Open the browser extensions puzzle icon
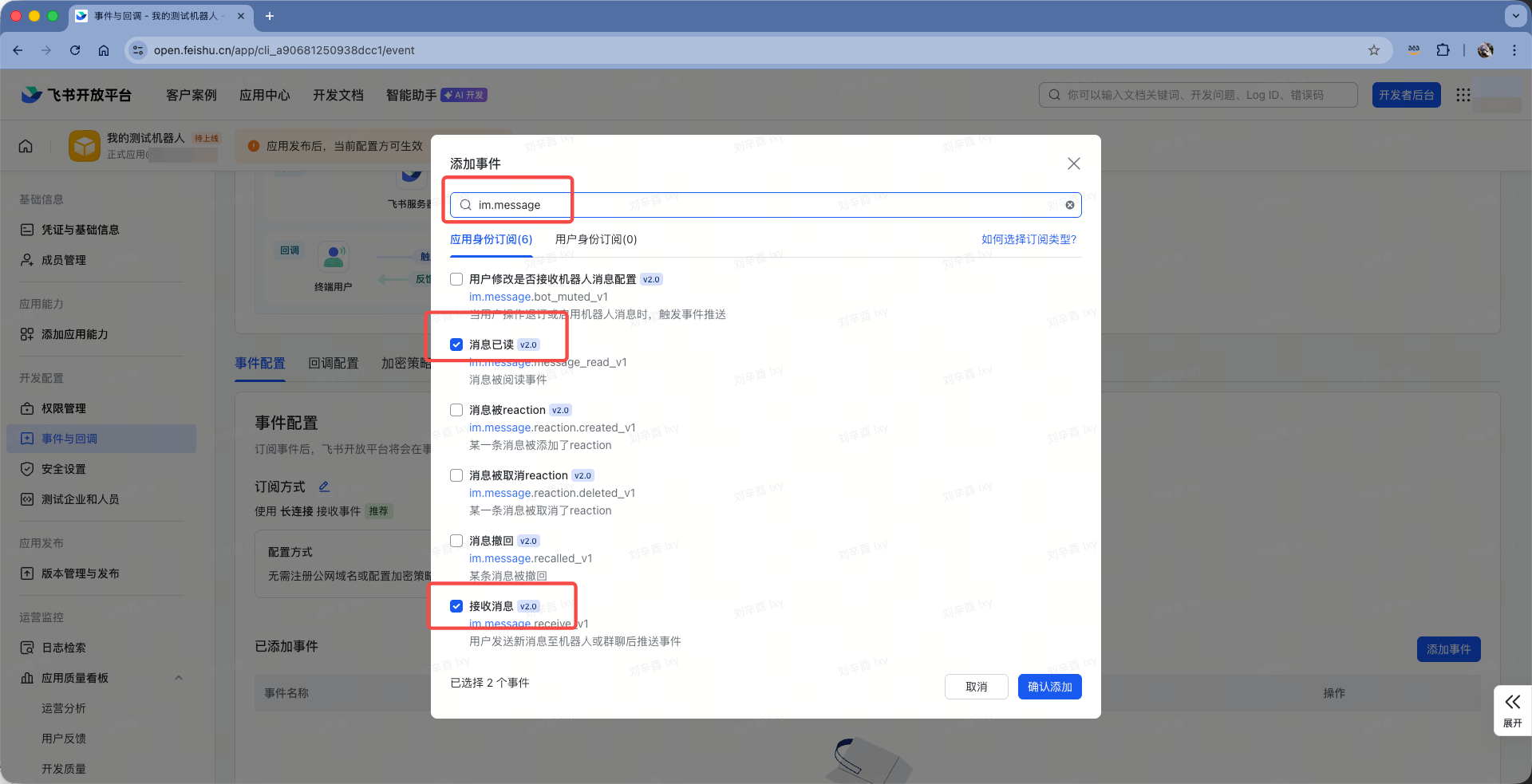Screen dimensions: 1532x784 point(1443,50)
